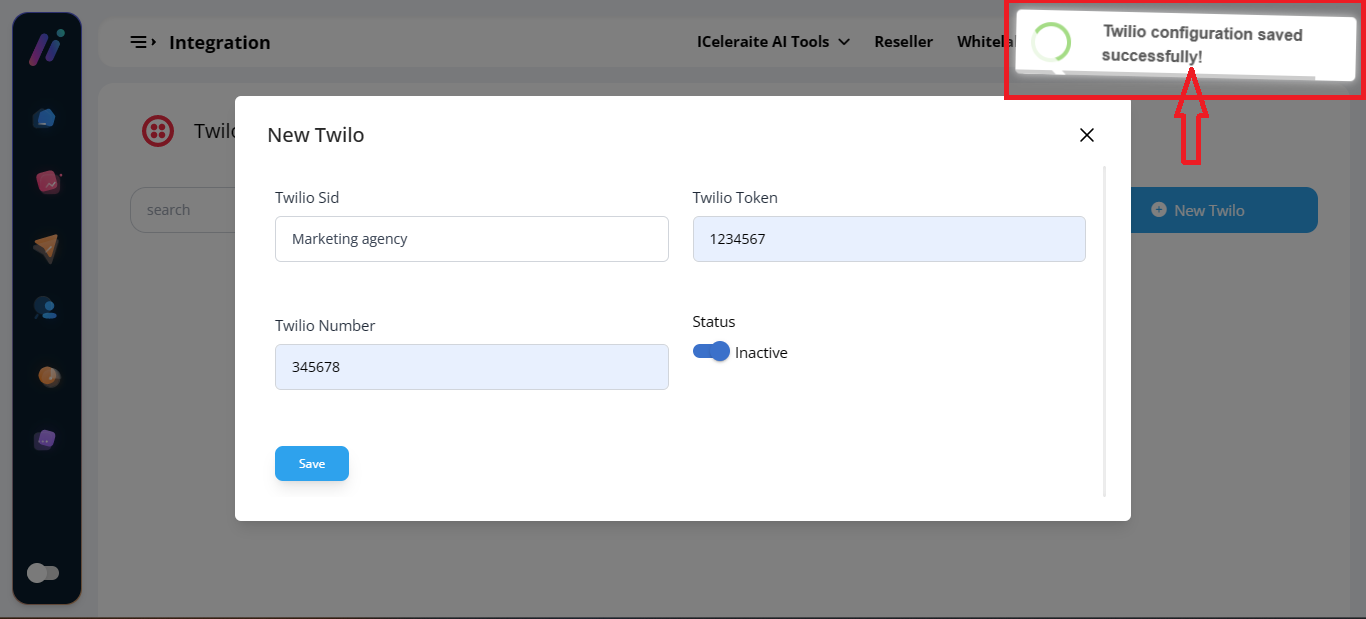Click the Twilio Sid input field
This screenshot has height=619, width=1366.
coord(471,239)
